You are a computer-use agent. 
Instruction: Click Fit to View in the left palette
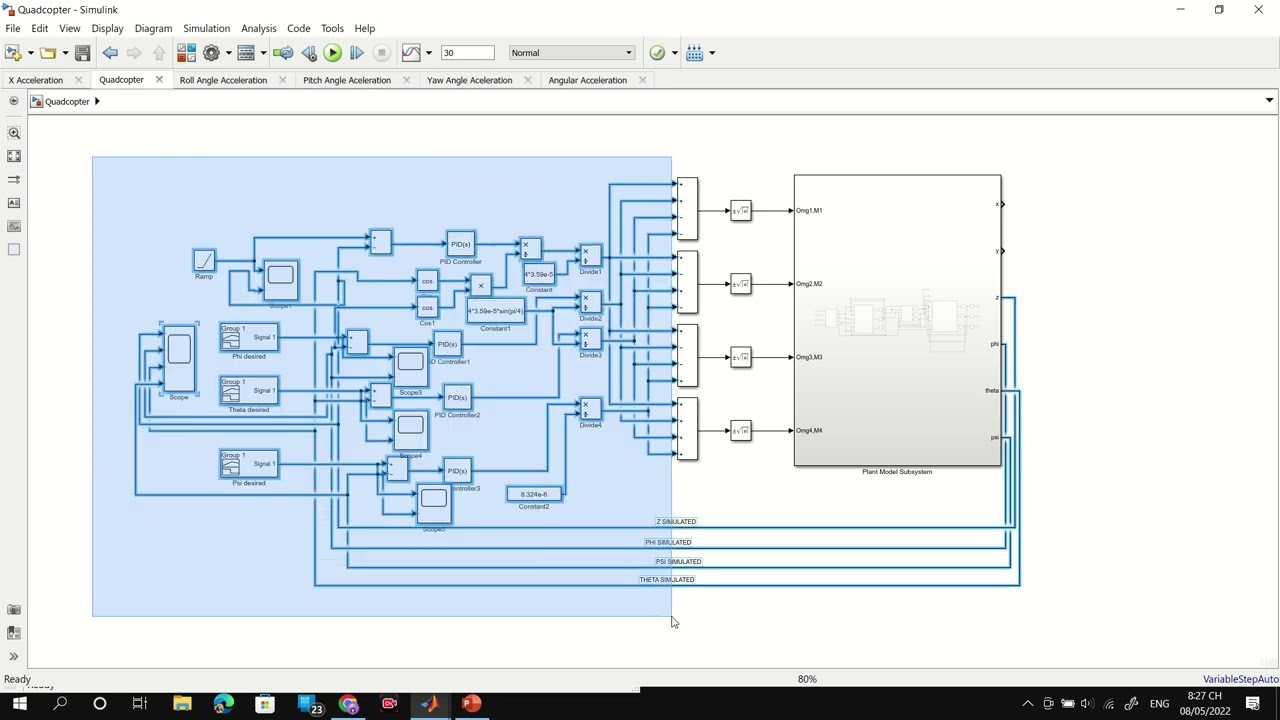14,156
